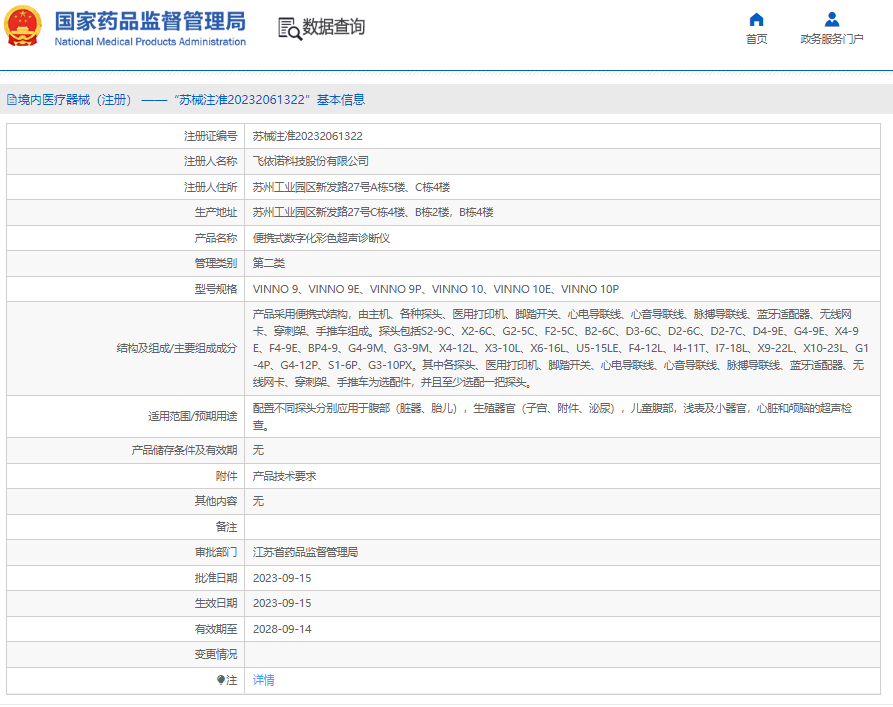
Task: Click the expiry date 2028-09-14
Action: 282,630
